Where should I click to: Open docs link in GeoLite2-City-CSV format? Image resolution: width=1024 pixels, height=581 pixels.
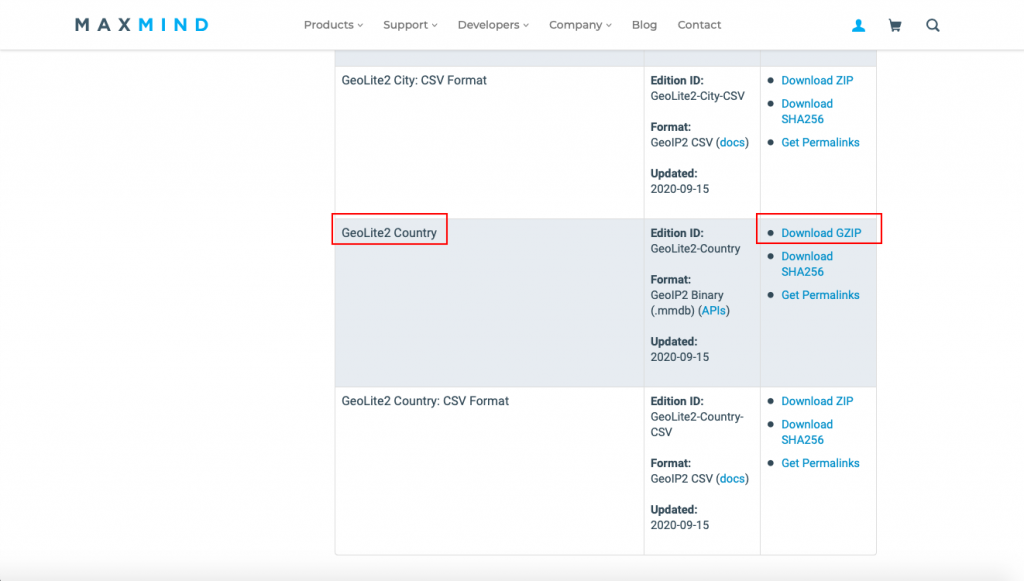pos(732,142)
